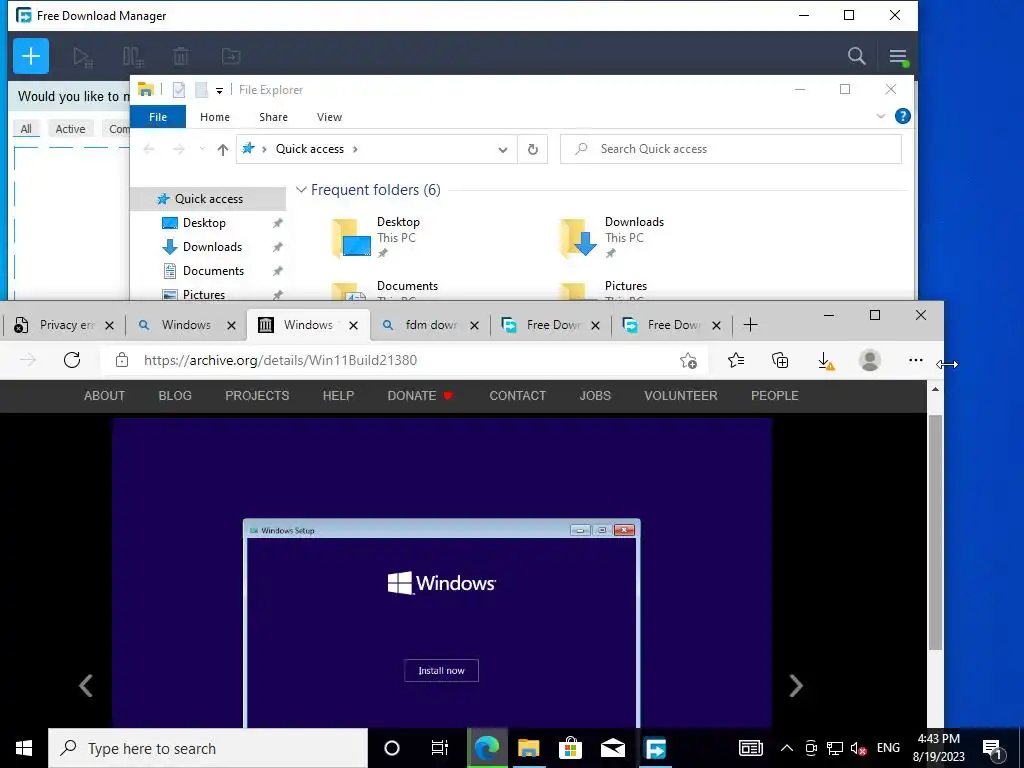Open search in Free Download Manager
Image resolution: width=1024 pixels, height=768 pixels.
pos(856,56)
